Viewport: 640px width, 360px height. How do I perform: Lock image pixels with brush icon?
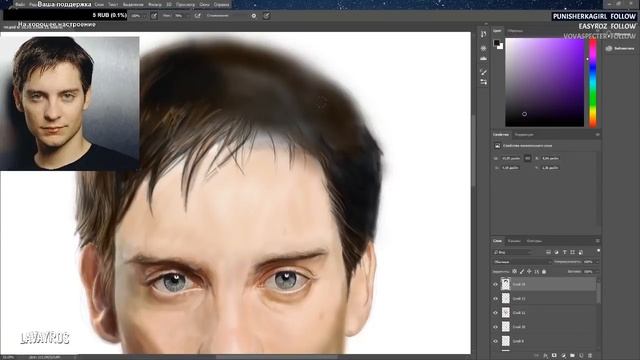point(522,271)
